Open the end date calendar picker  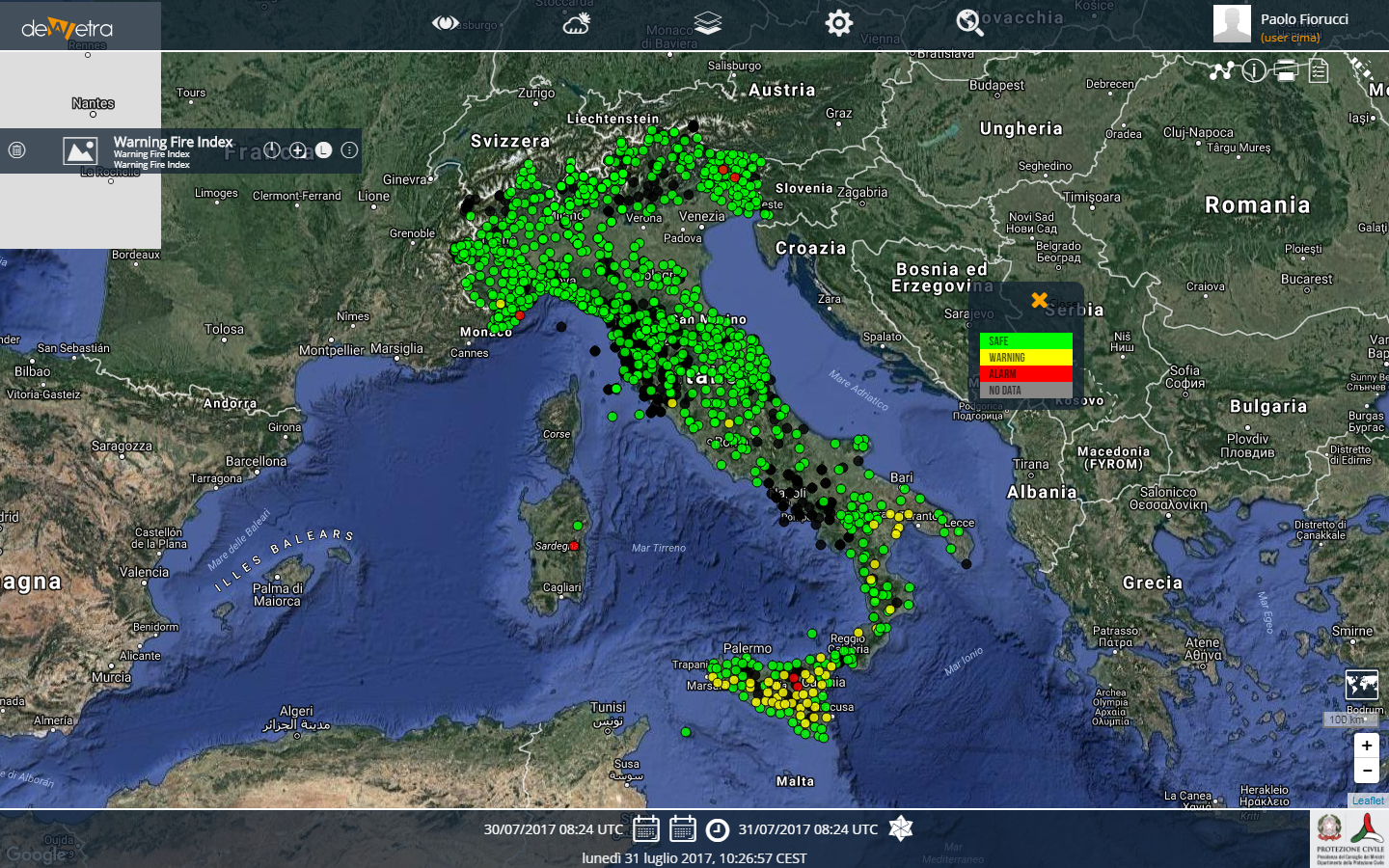683,829
